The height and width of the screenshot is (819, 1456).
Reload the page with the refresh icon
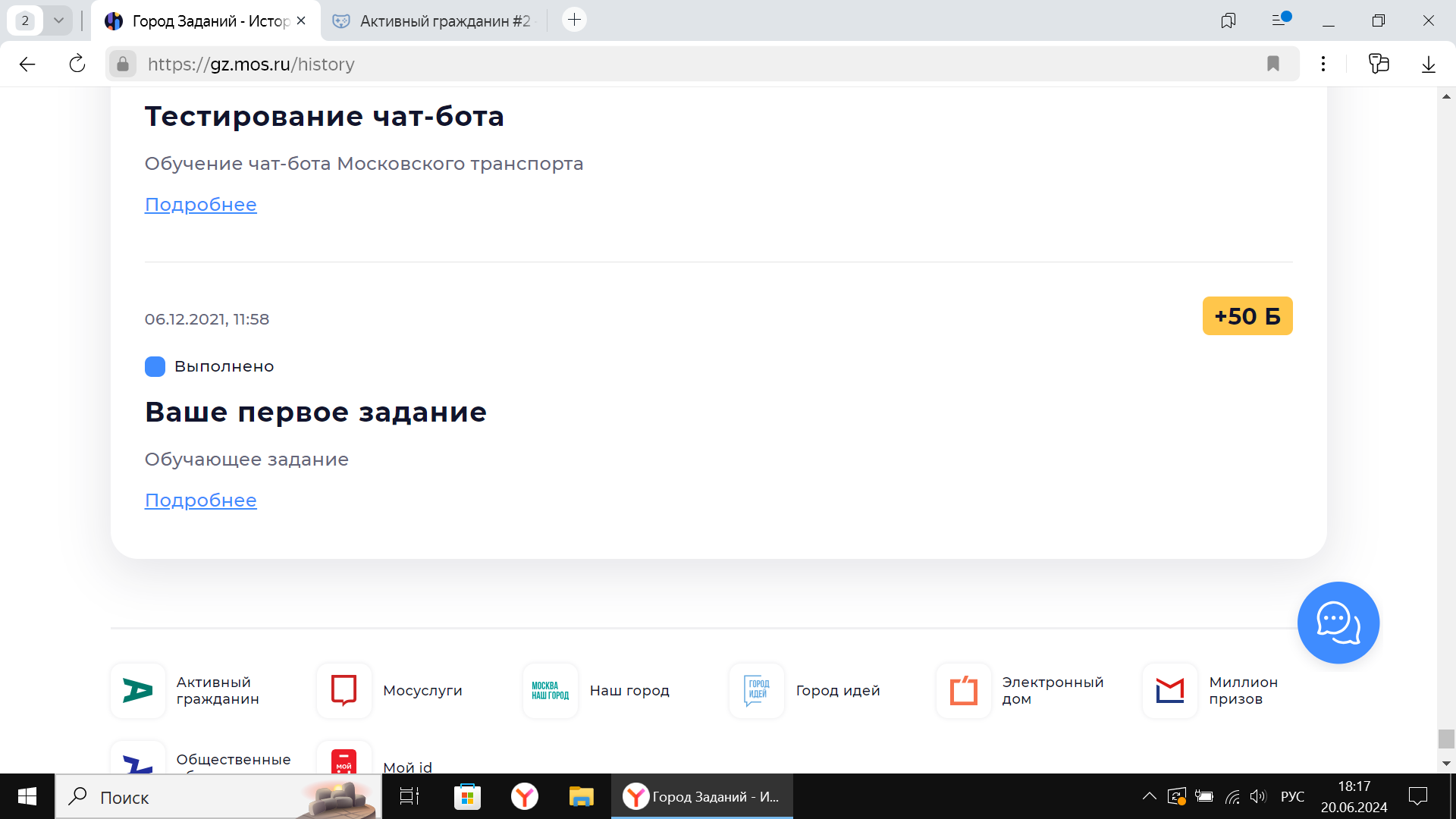[77, 64]
